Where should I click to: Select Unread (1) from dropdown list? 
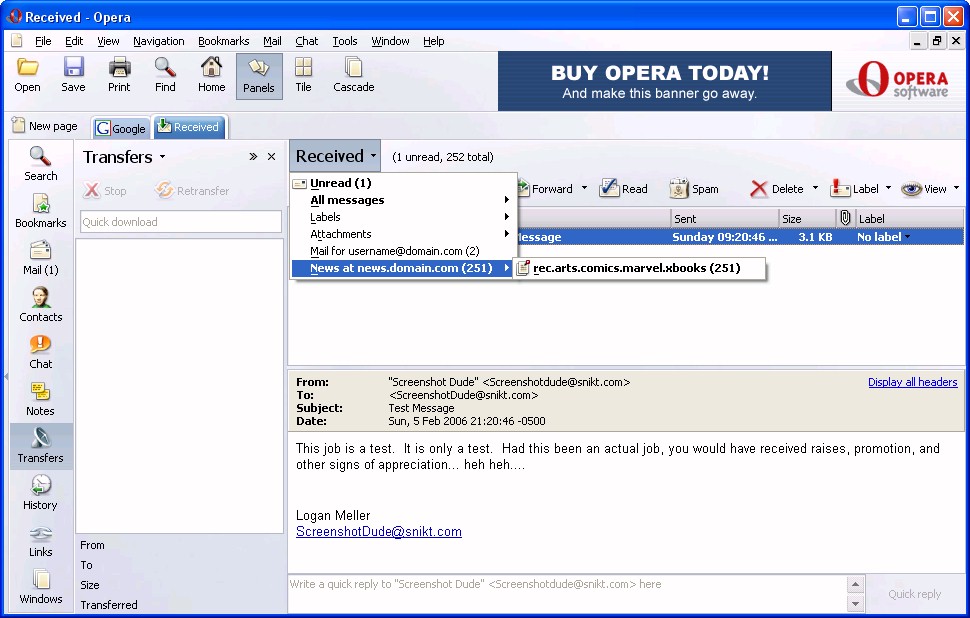(x=402, y=183)
